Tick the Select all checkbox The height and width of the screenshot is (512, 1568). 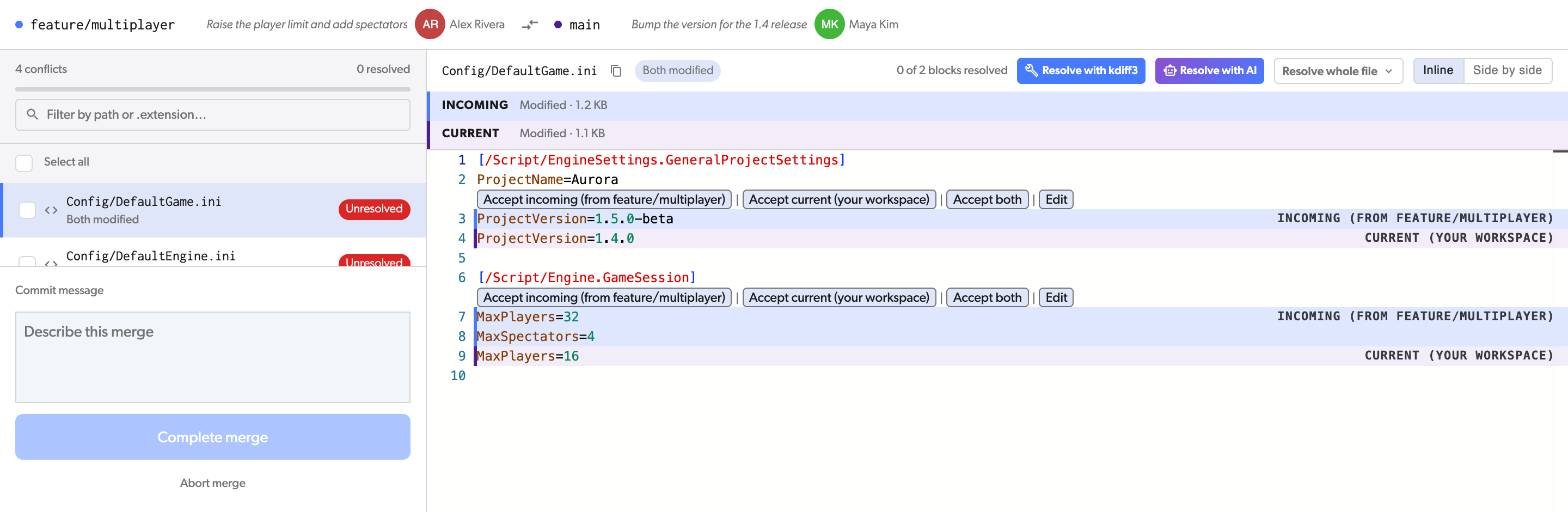(24, 162)
